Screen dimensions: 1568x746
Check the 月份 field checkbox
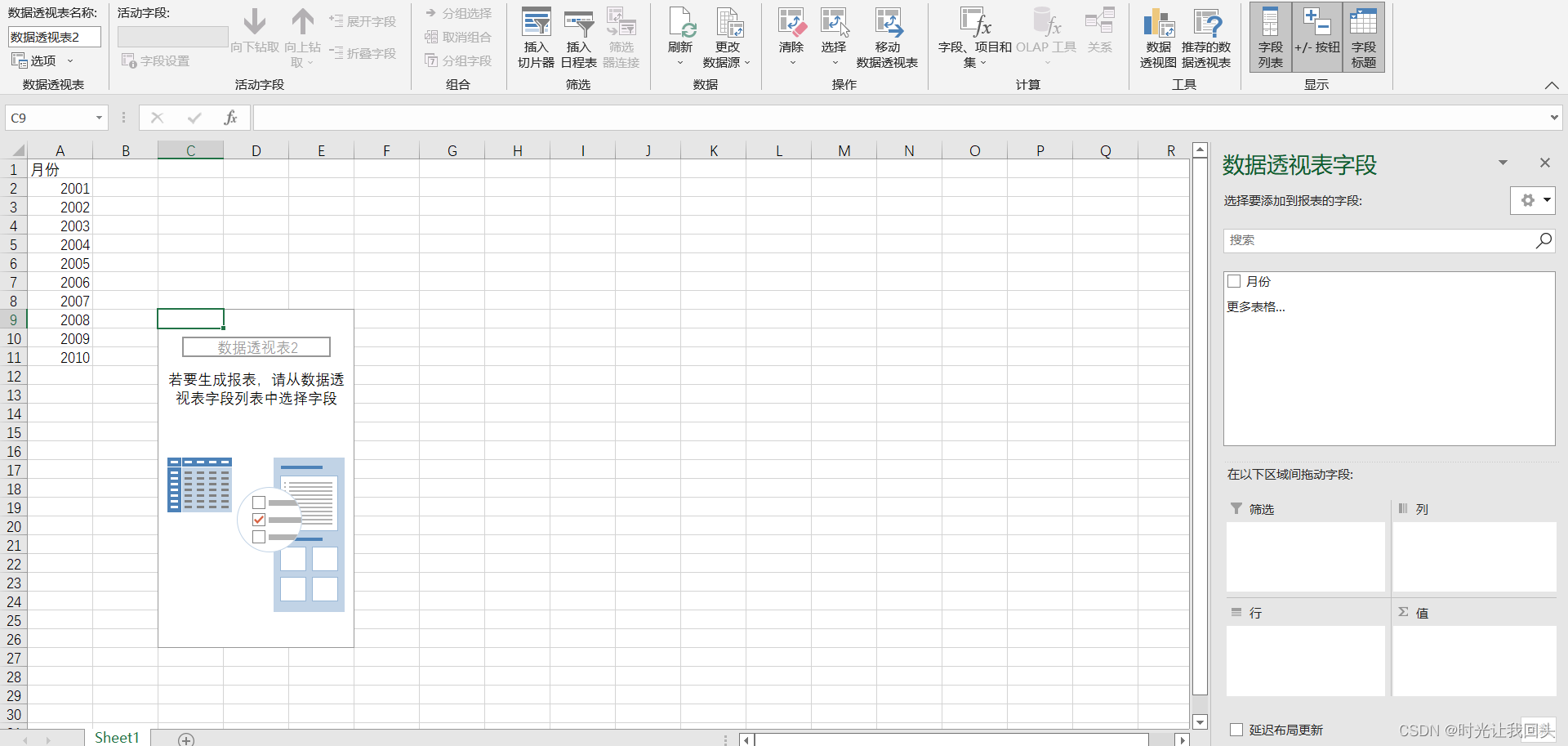pos(1234,281)
